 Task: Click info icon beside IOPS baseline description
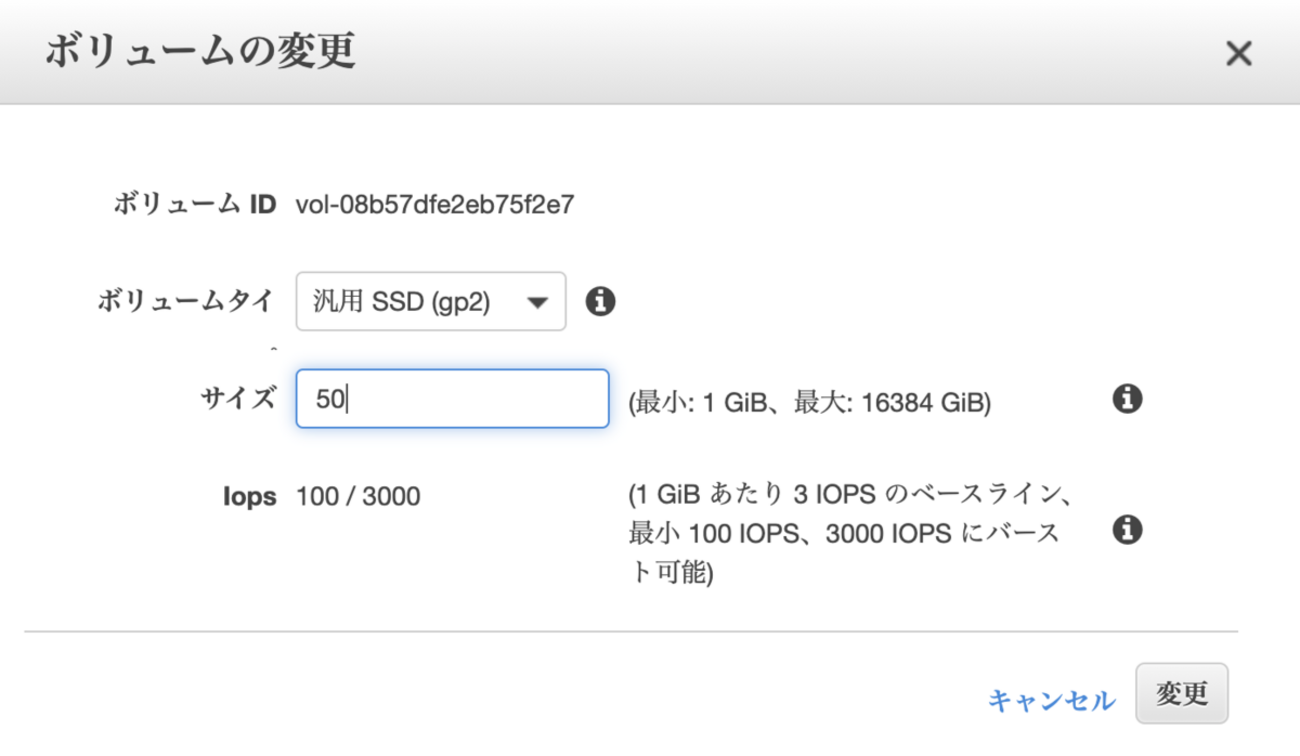[1127, 529]
